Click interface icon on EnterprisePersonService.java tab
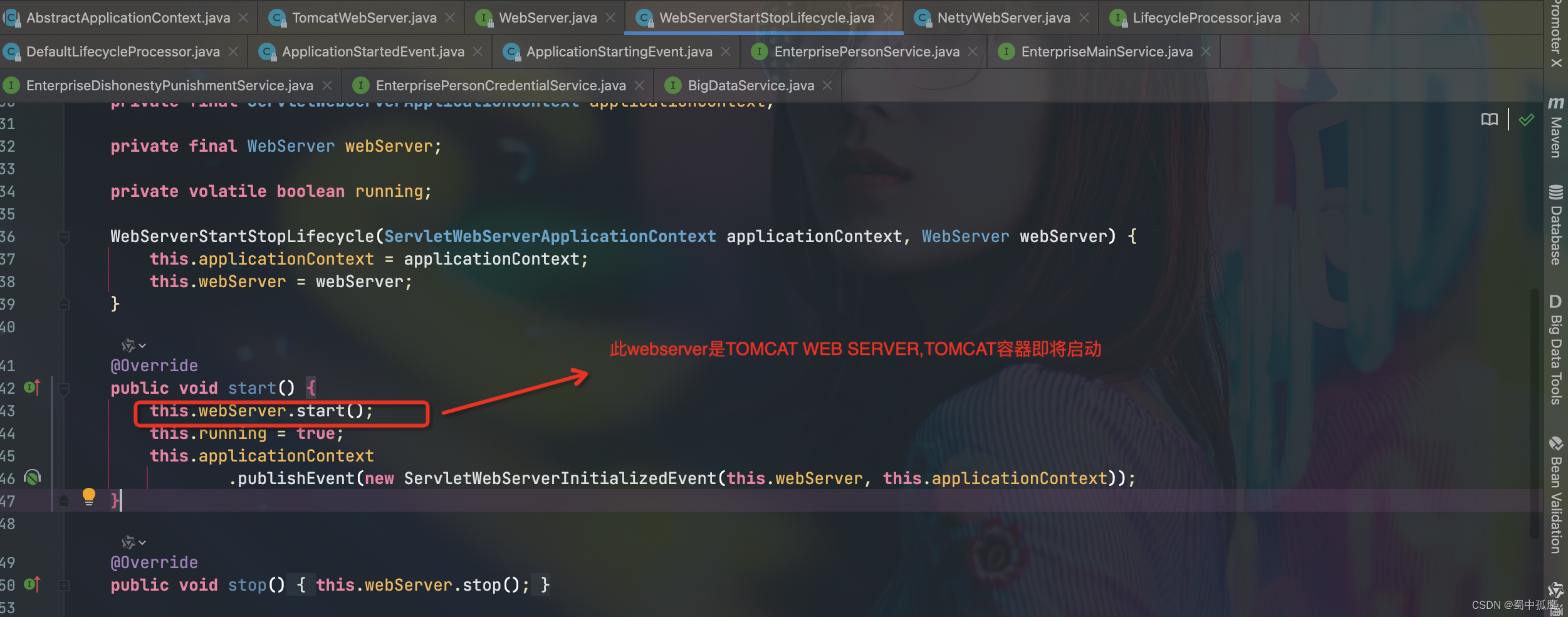 pyautogui.click(x=759, y=51)
